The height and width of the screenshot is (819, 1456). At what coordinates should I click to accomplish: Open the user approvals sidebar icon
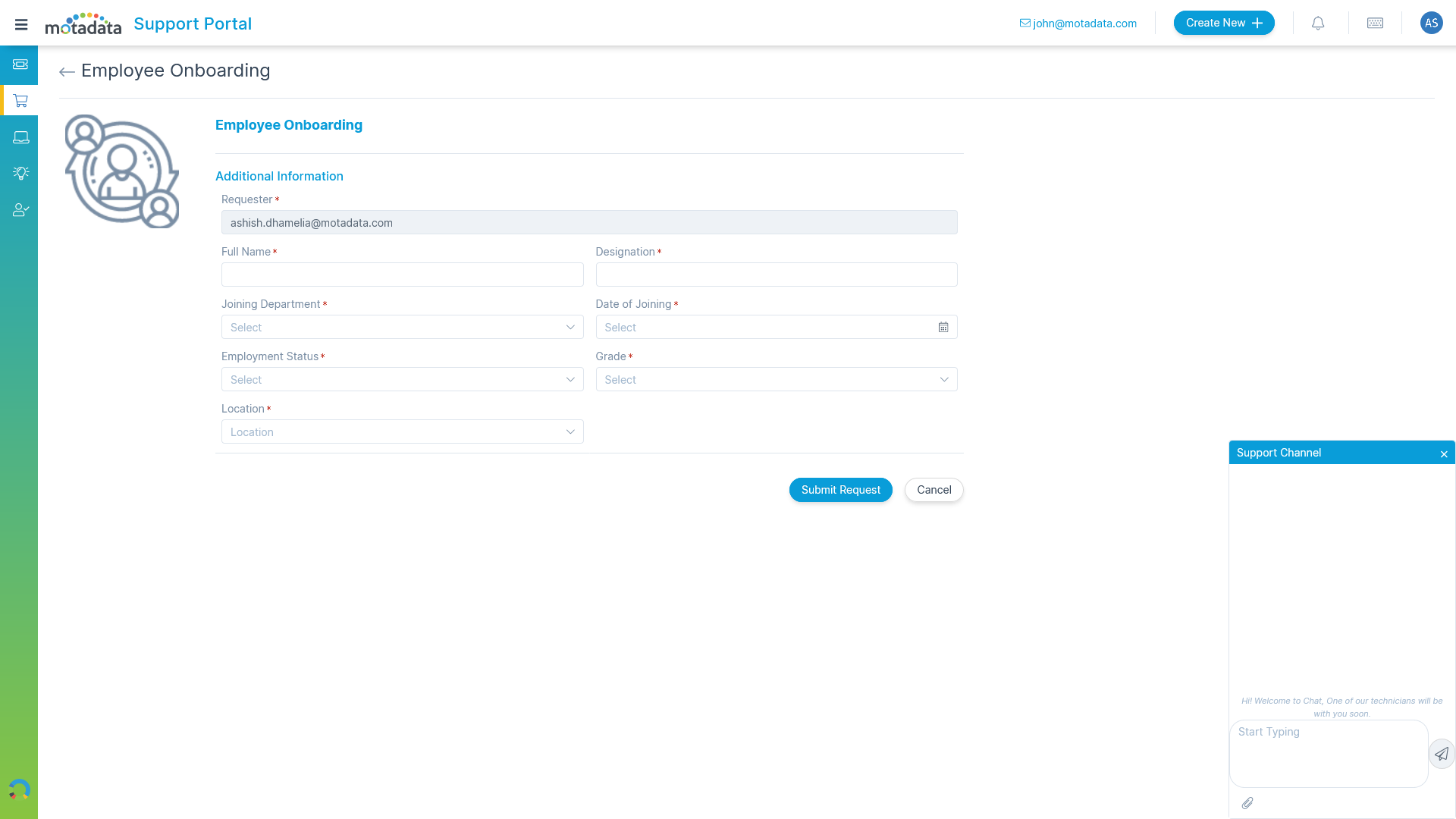(x=20, y=210)
